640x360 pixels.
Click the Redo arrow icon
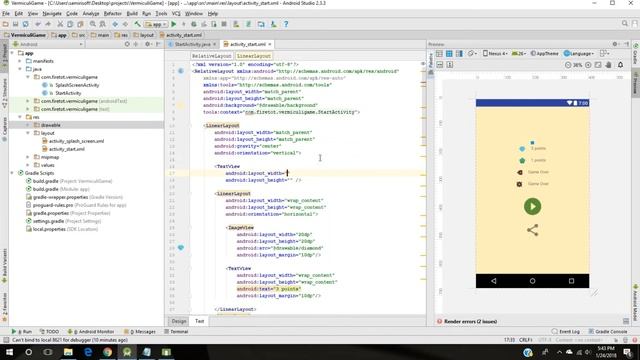tap(48, 24)
